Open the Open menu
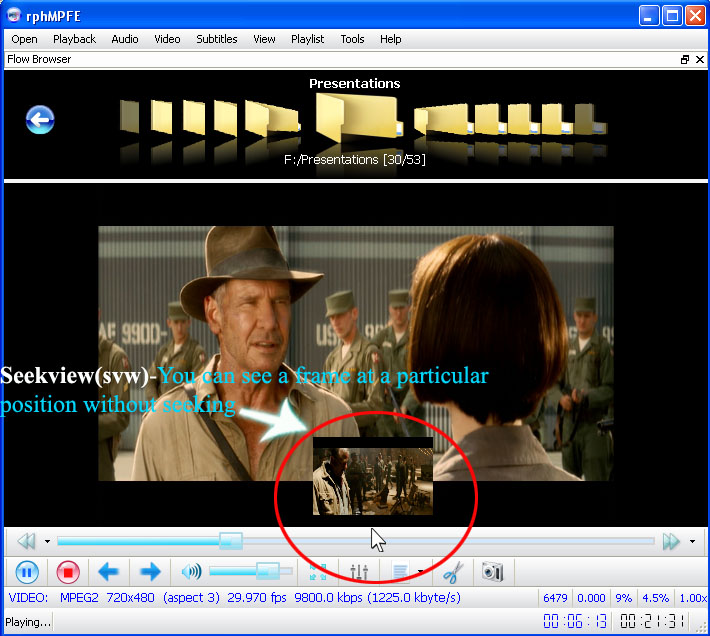Image resolution: width=710 pixels, height=636 pixels. [x=24, y=39]
